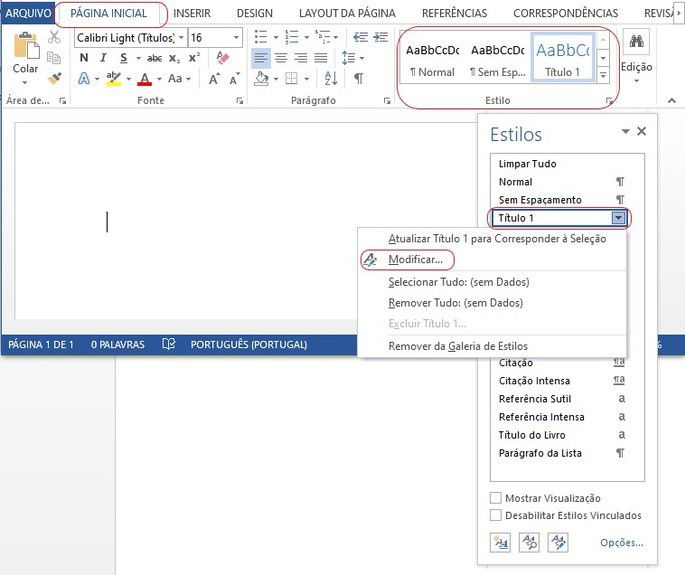Decrease paragraph indent
685x575 pixels.
tap(360, 37)
